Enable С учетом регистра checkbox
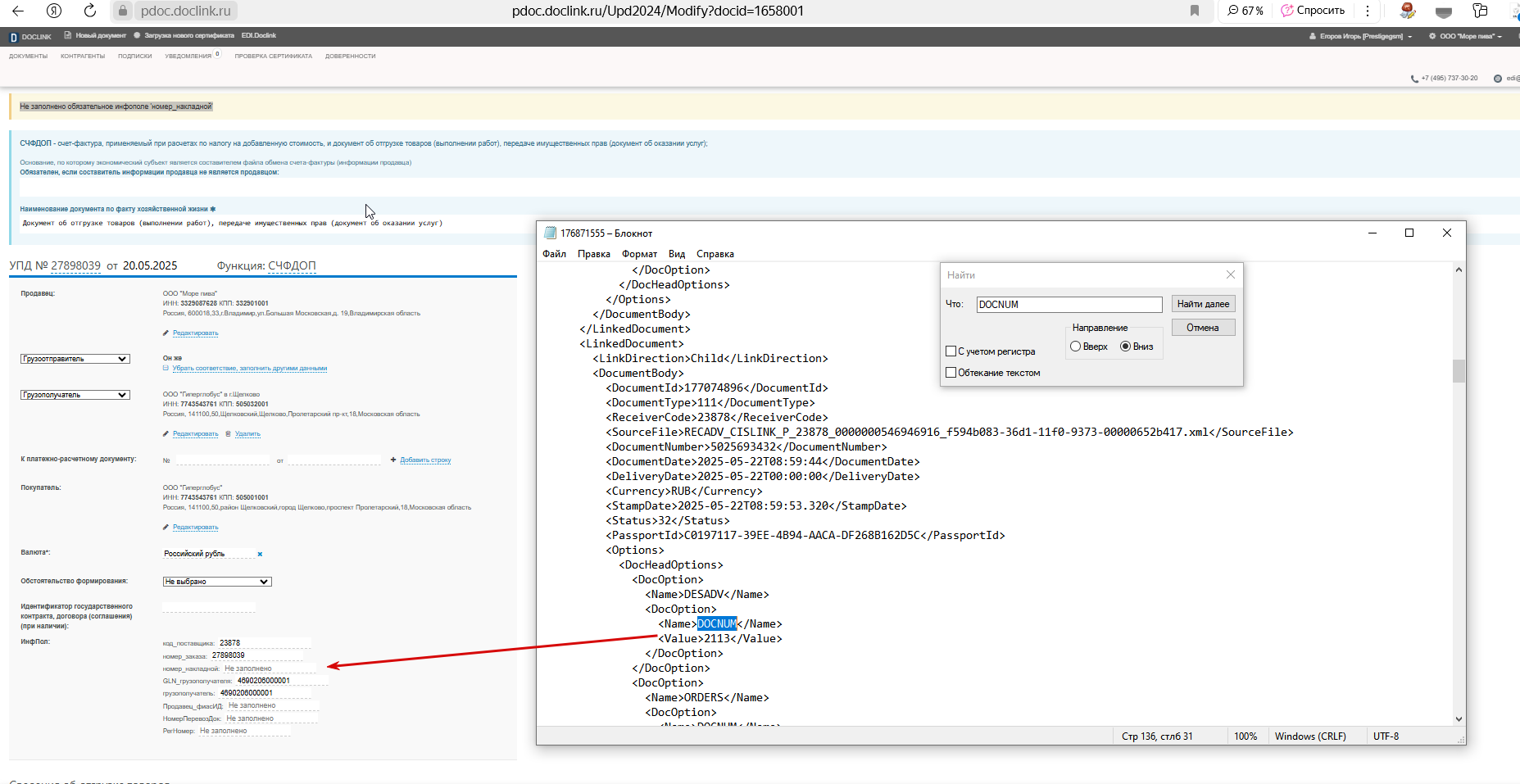The width and height of the screenshot is (1520, 784). coord(951,351)
